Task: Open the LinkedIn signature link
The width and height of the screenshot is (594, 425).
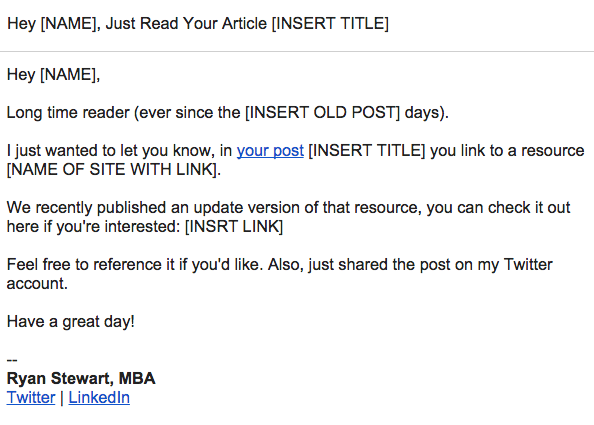Action: click(x=99, y=397)
